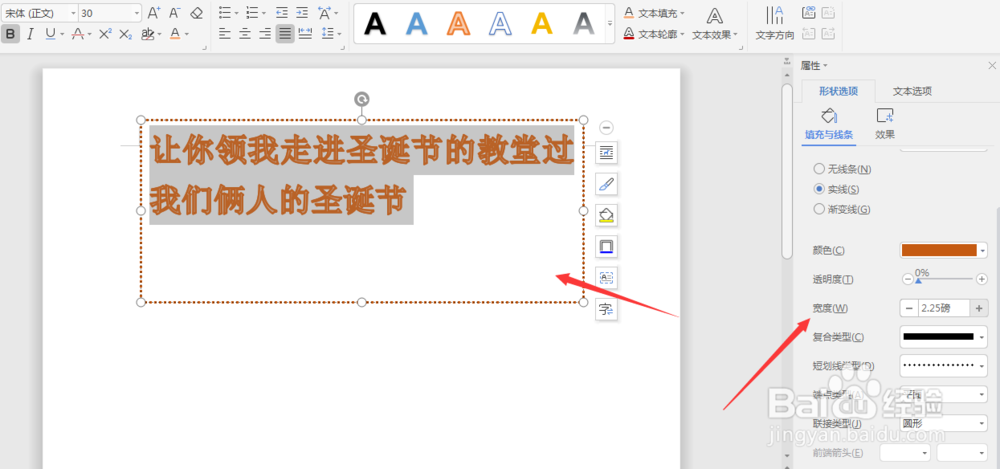The height and width of the screenshot is (469, 1000).
Task: Choose the gray gradient text style
Action: (x=583, y=24)
